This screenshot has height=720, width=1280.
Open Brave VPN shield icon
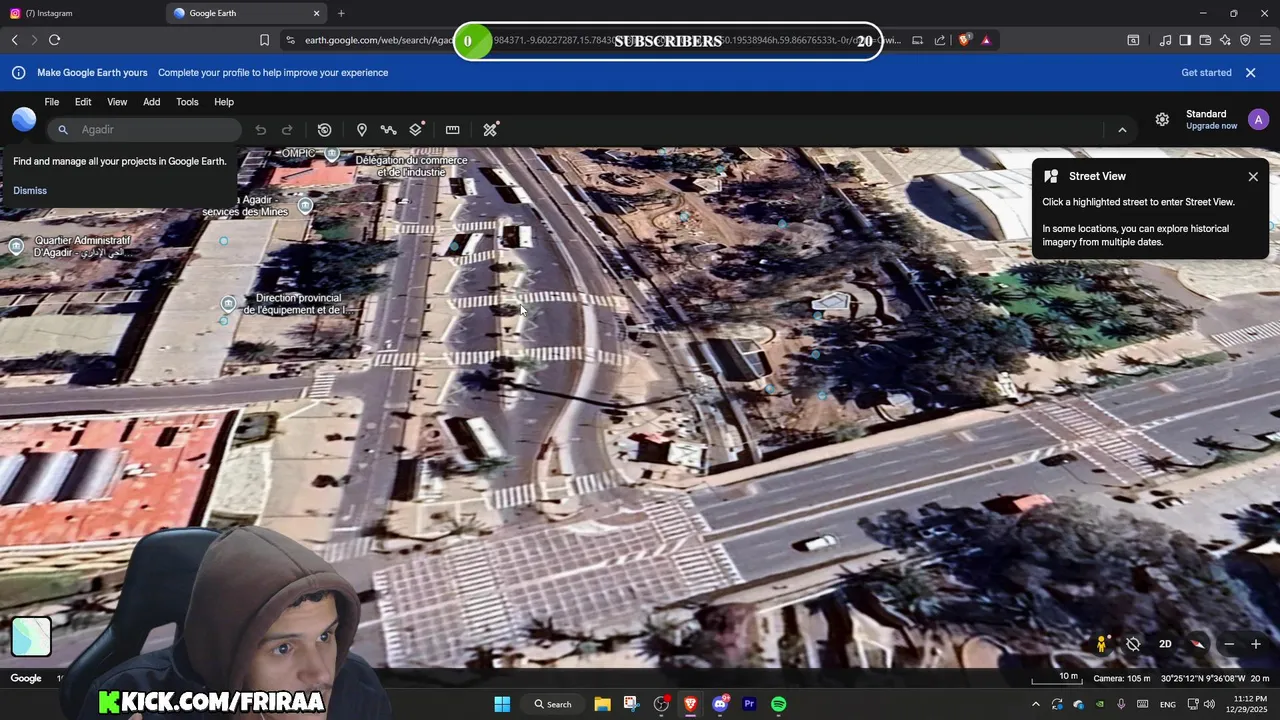coord(1245,40)
